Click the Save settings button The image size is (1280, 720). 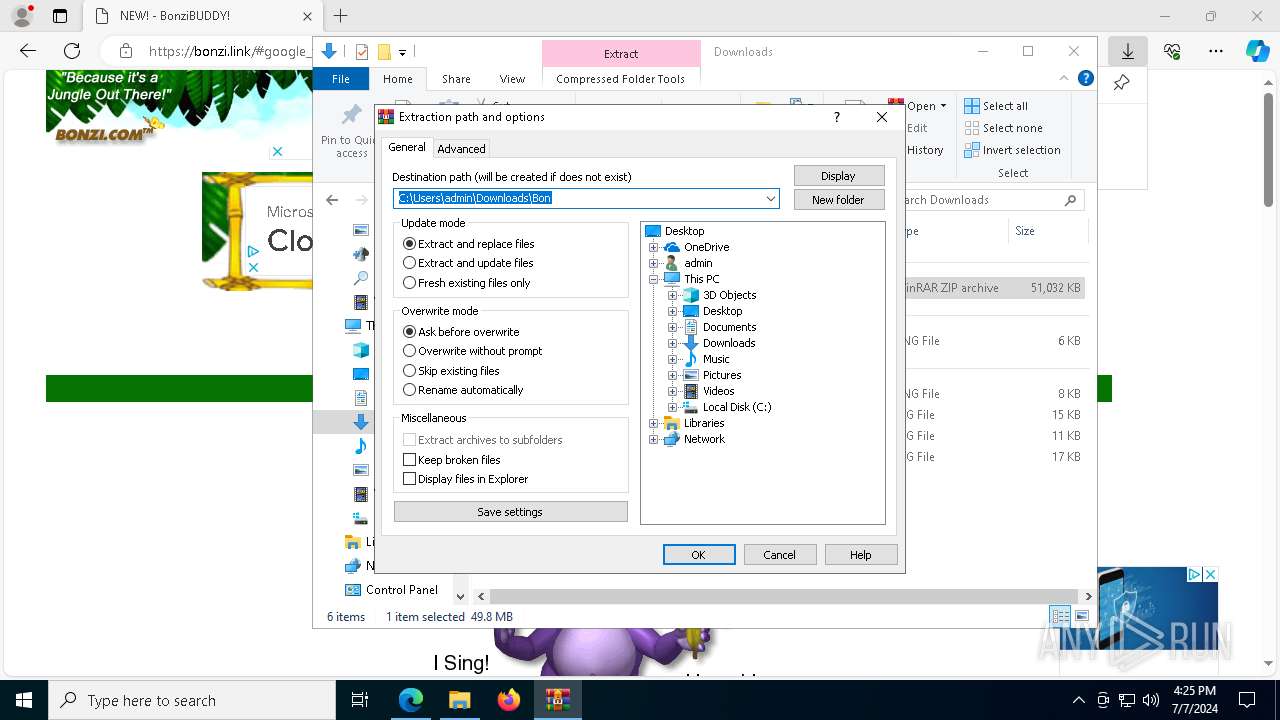click(x=510, y=512)
